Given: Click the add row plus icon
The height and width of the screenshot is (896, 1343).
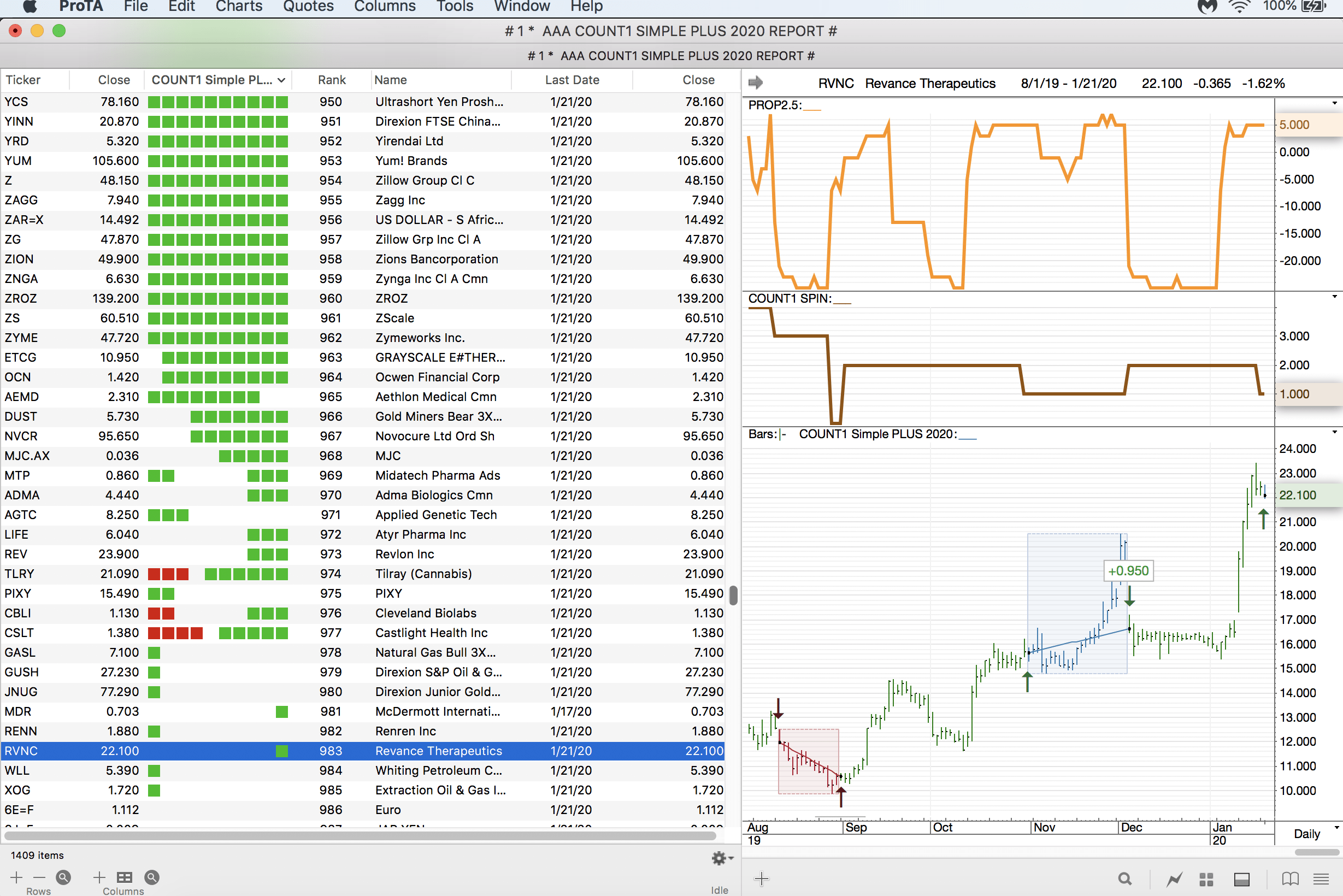Looking at the screenshot, I should pos(16,877).
